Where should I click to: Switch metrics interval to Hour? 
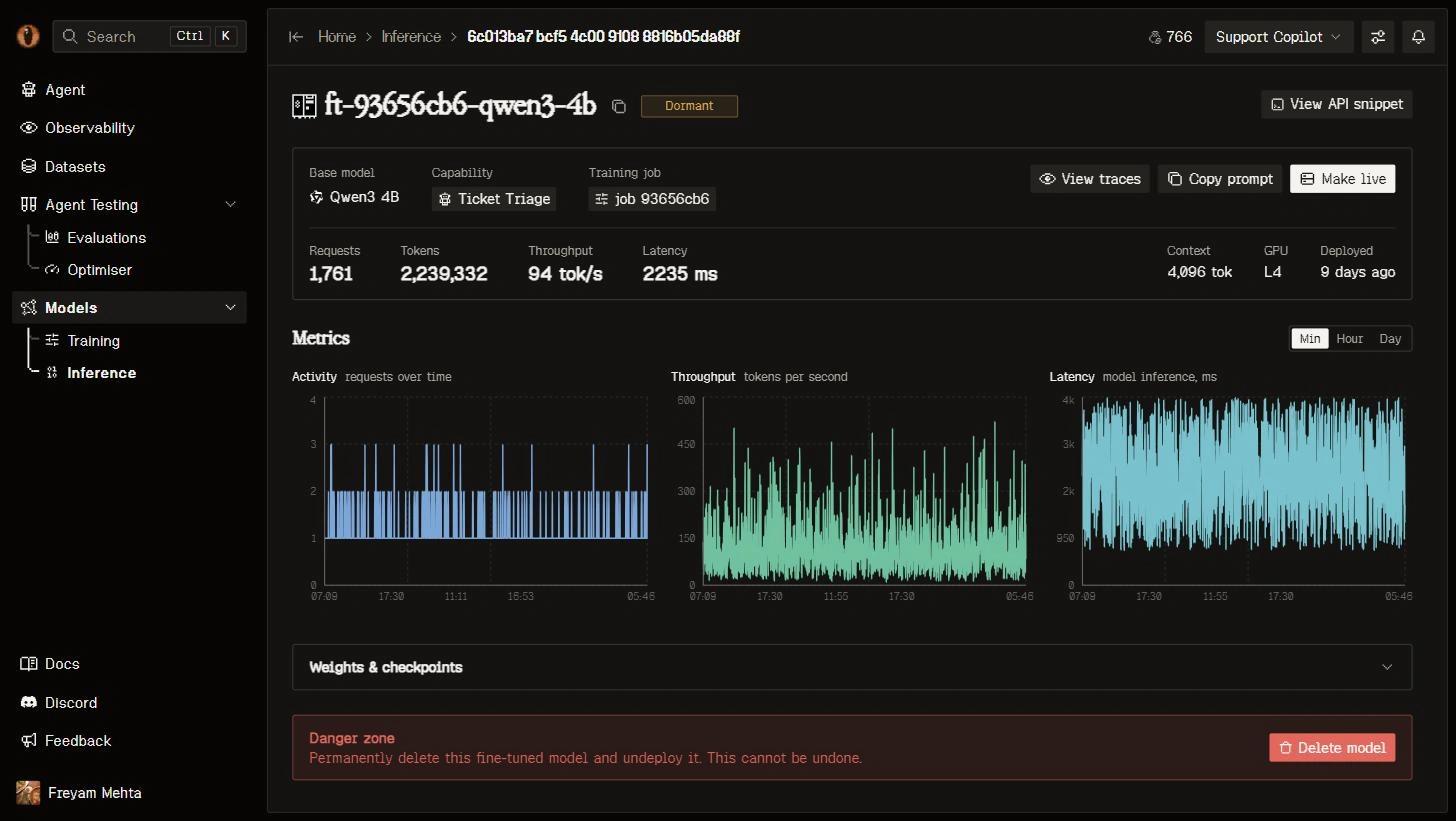tap(1350, 339)
